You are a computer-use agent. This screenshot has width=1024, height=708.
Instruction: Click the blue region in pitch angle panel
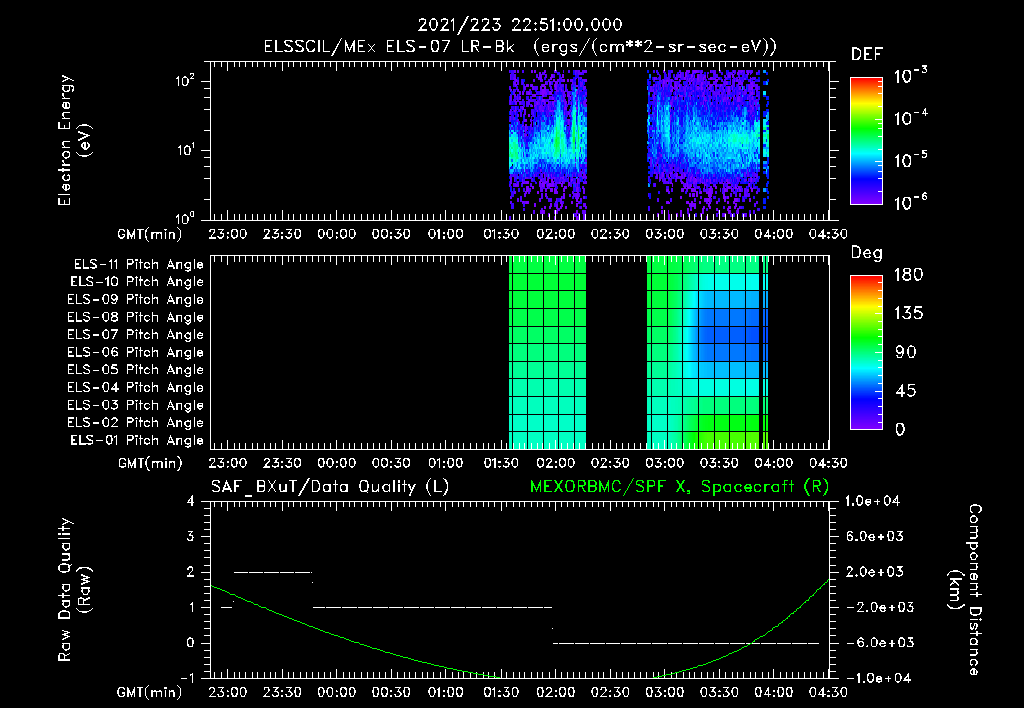pos(728,334)
